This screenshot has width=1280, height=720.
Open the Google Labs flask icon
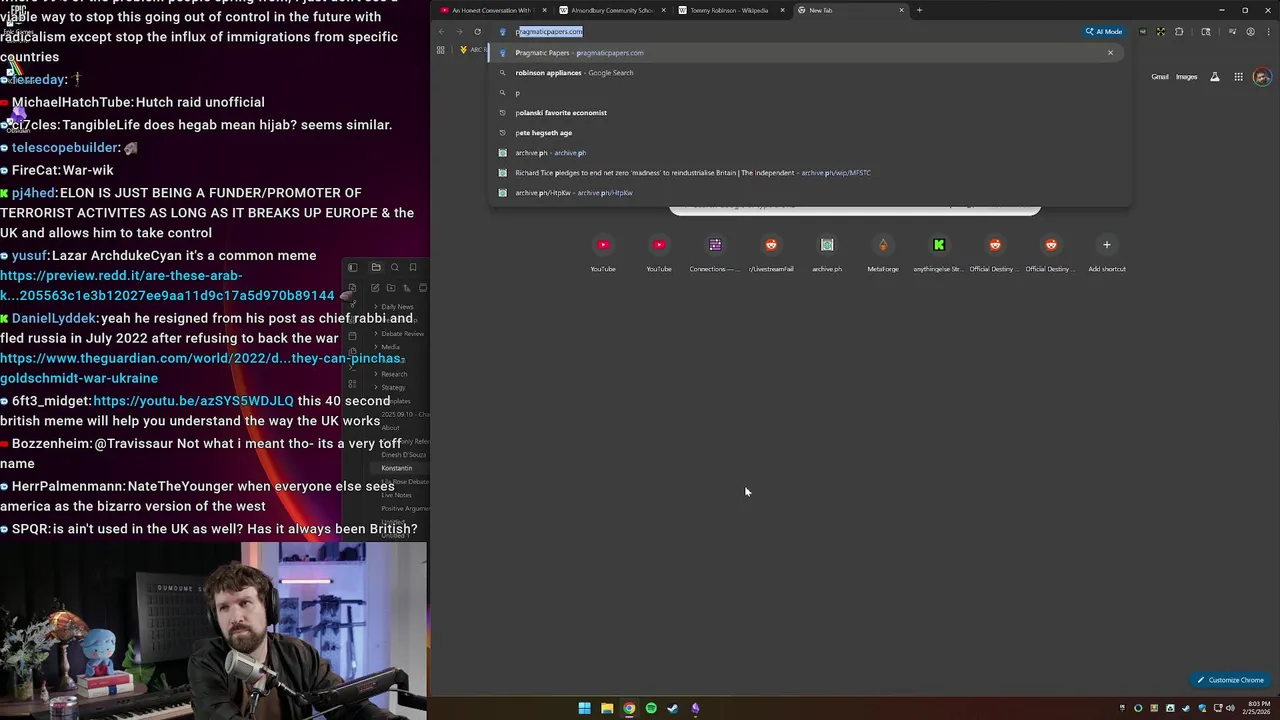[x=1215, y=77]
